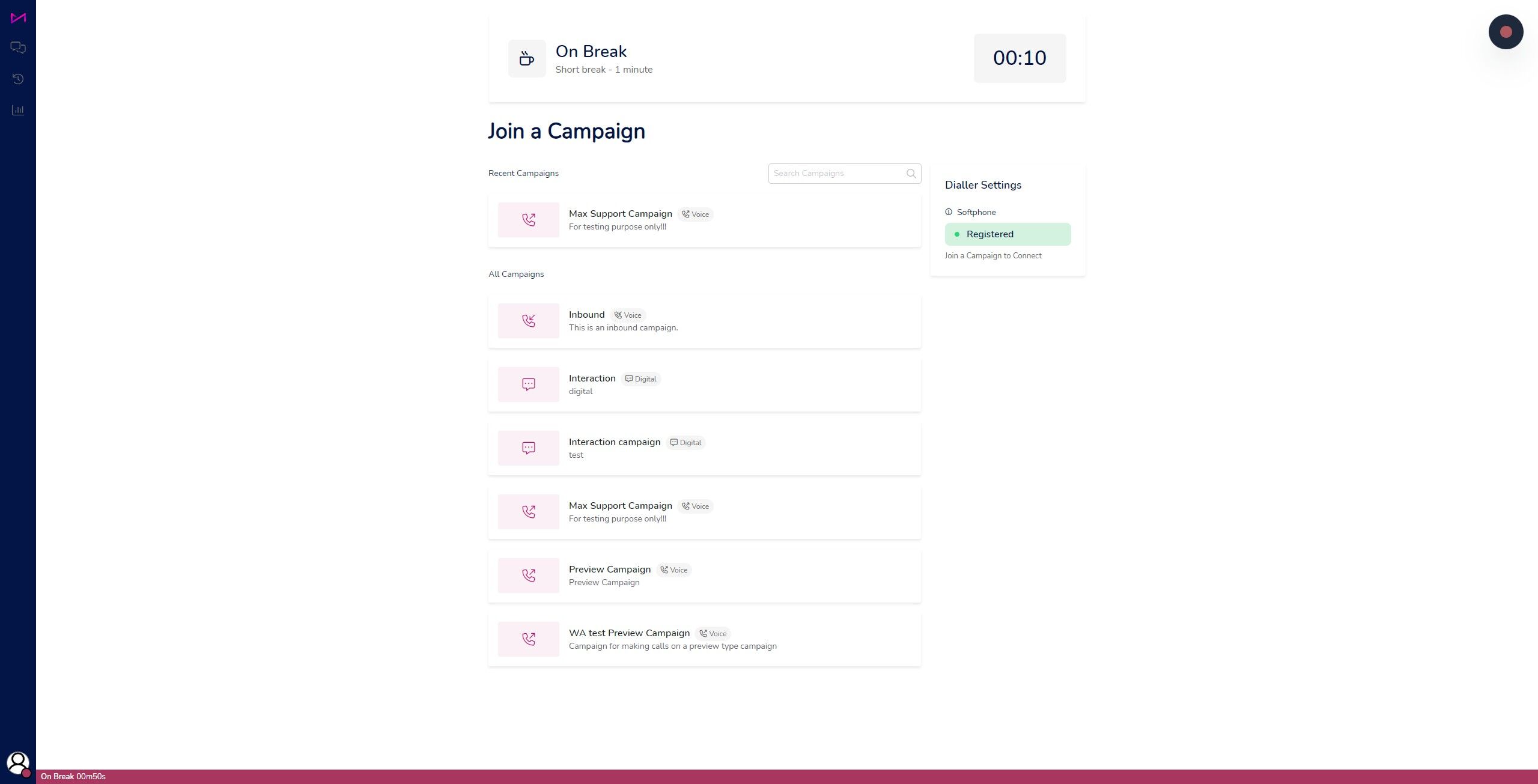Click the red recording status button
The image size is (1538, 784).
(1506, 32)
